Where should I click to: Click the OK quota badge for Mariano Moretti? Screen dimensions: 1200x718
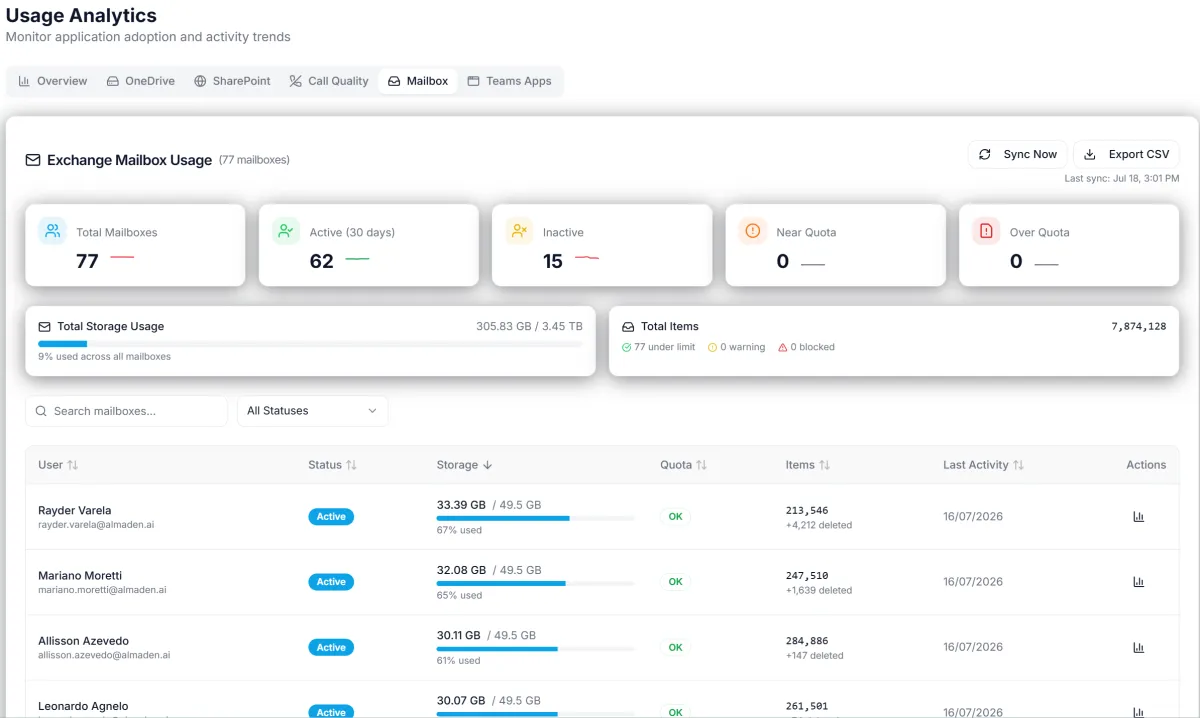(x=675, y=582)
